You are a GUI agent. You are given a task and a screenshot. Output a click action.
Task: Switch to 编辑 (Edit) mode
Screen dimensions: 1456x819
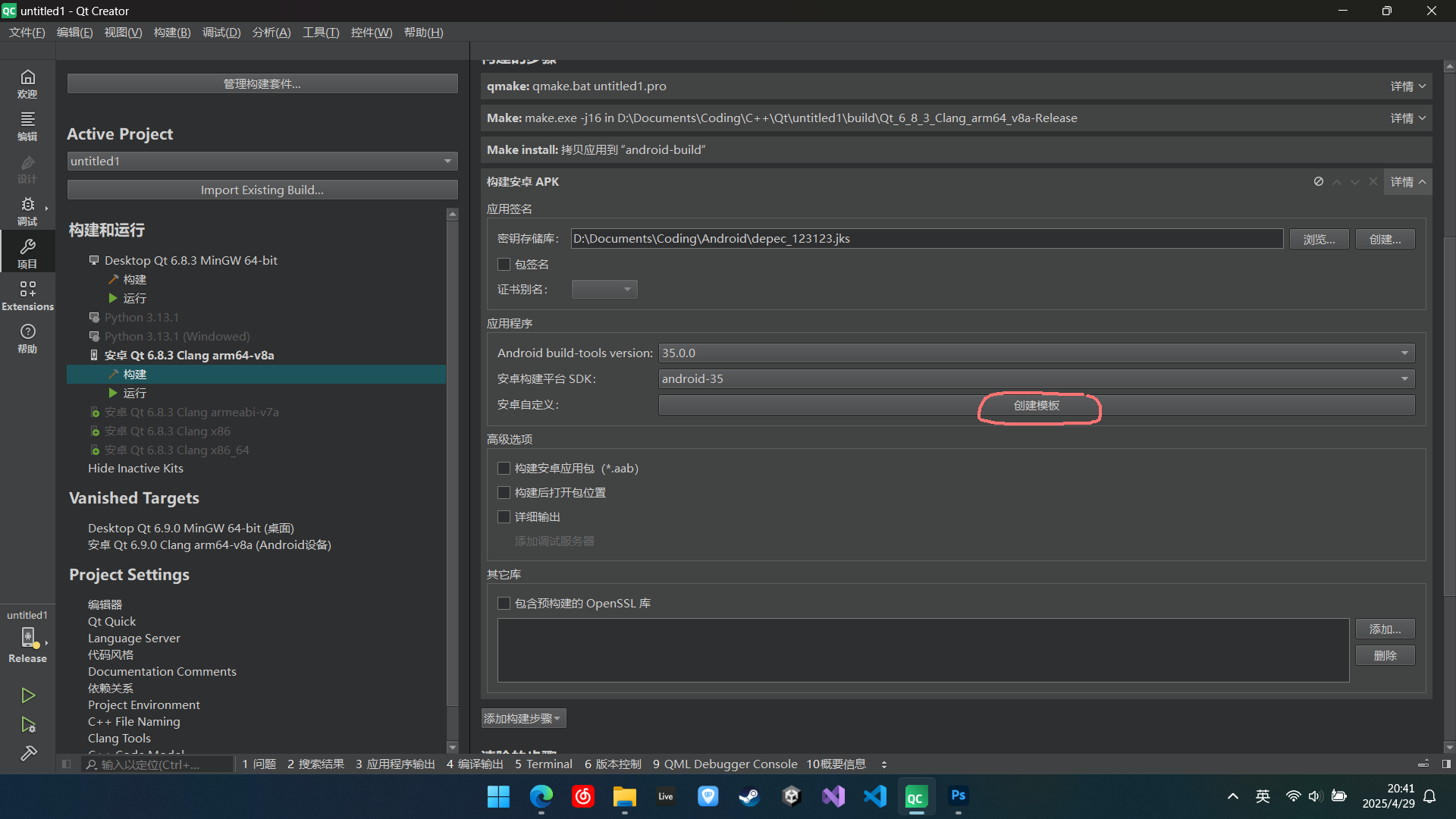tap(27, 126)
